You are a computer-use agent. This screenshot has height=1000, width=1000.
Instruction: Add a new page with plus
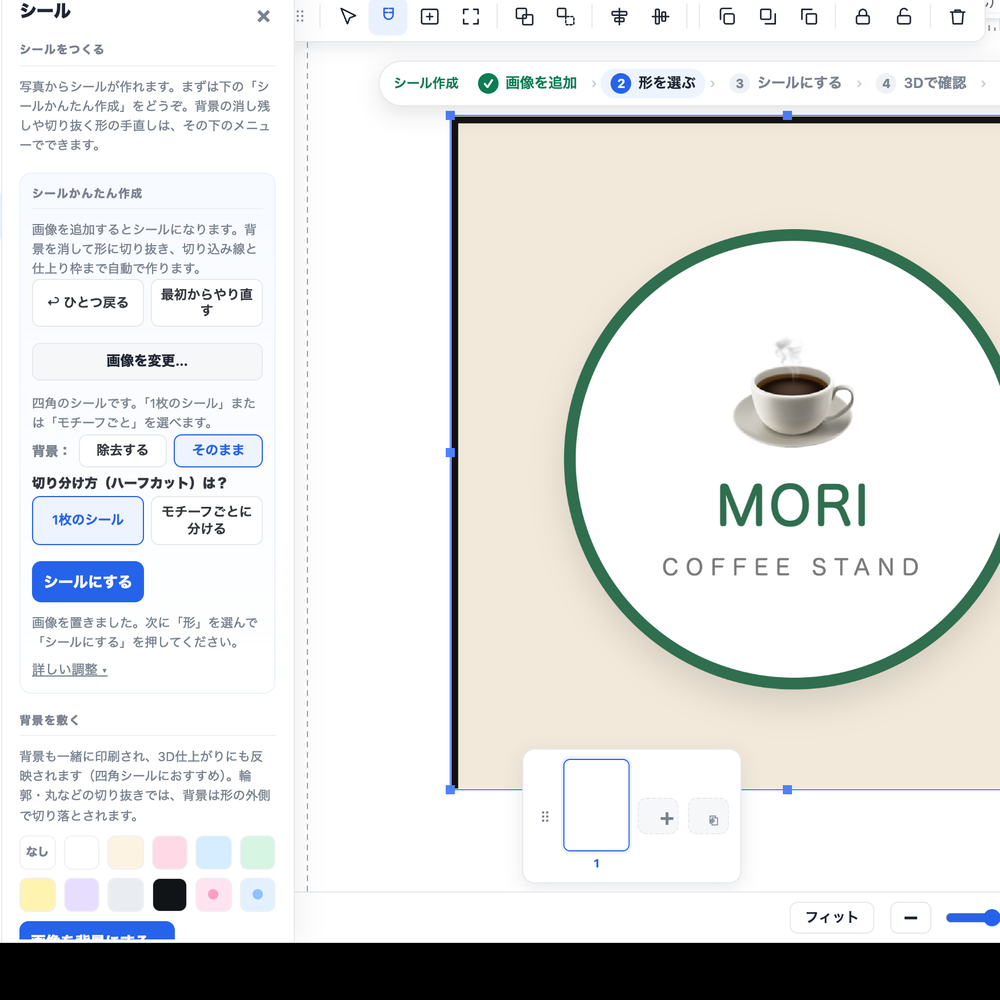point(658,816)
